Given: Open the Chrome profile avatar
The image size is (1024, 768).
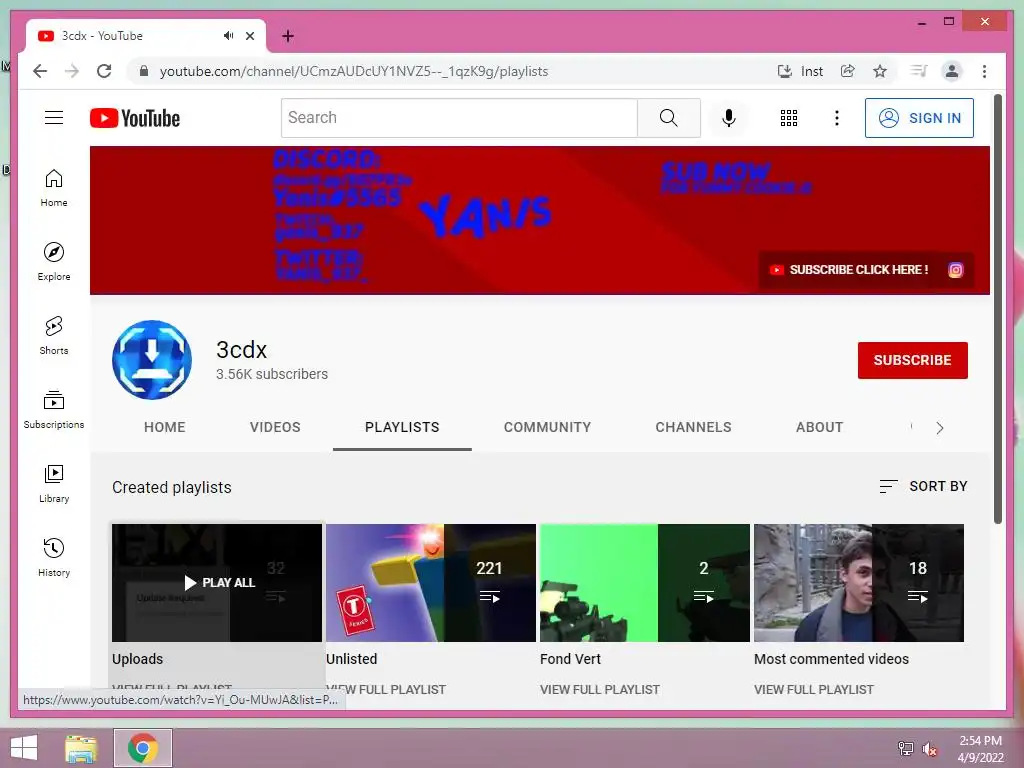Looking at the screenshot, I should coord(952,71).
